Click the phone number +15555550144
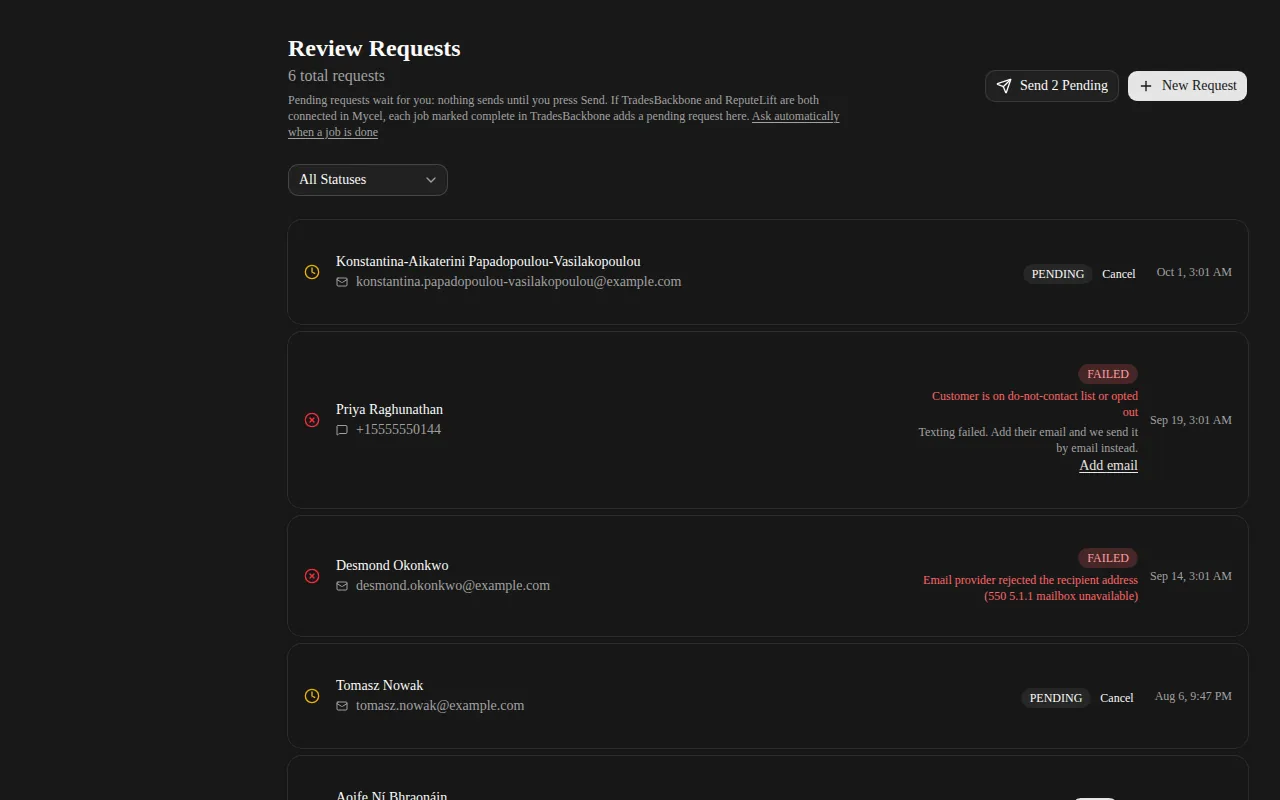The image size is (1280, 800). (x=398, y=430)
